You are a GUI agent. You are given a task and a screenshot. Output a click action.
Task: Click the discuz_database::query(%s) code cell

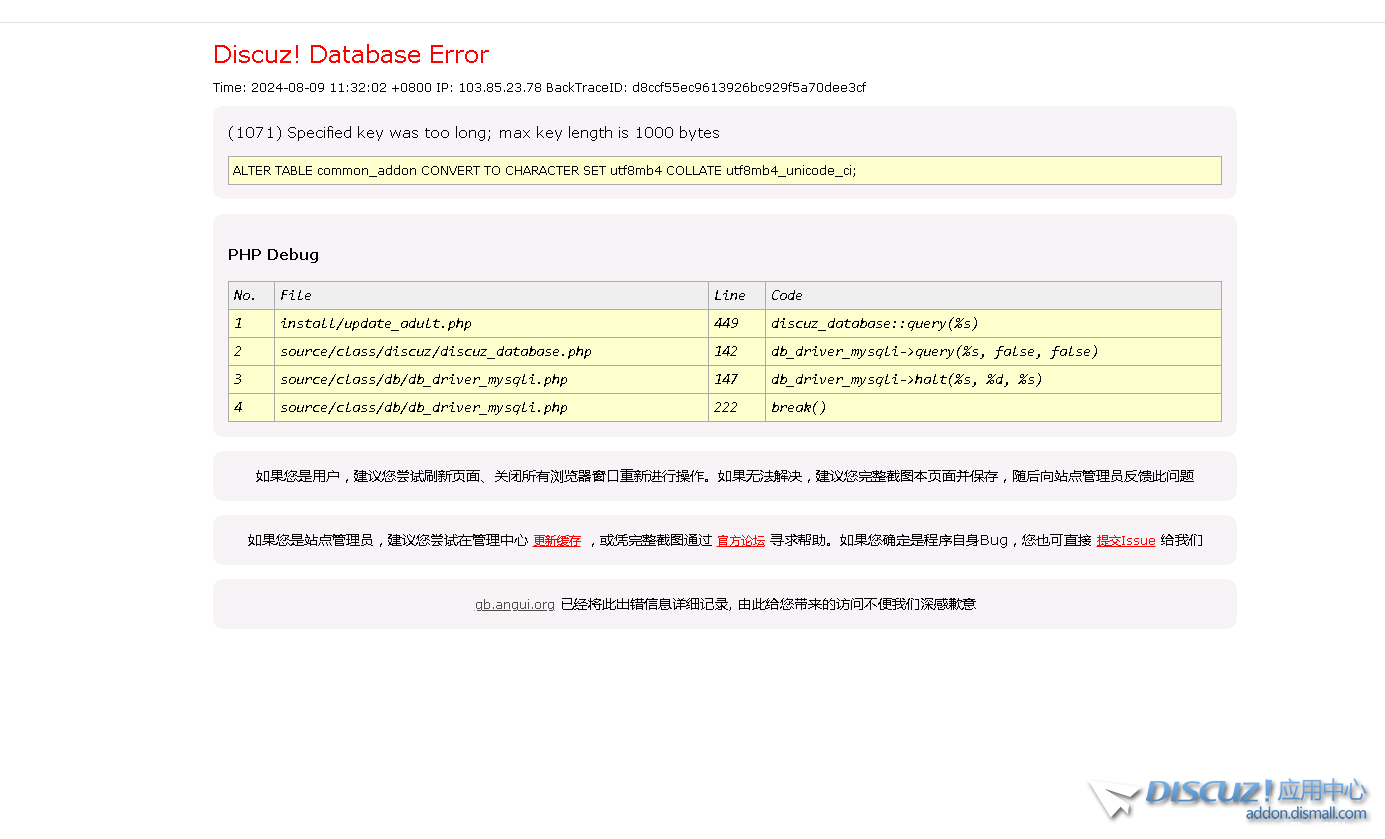[x=874, y=324]
